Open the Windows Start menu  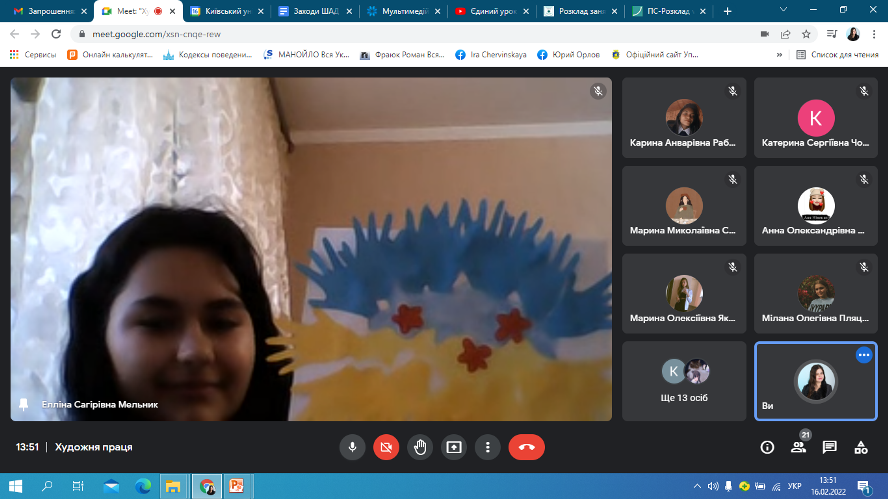pos(15,486)
